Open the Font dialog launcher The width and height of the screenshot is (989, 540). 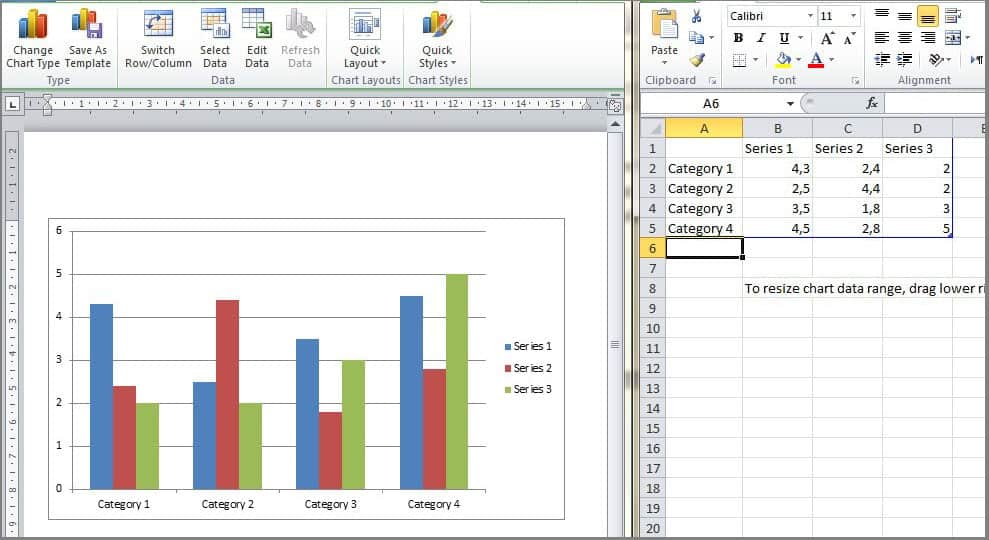point(855,81)
